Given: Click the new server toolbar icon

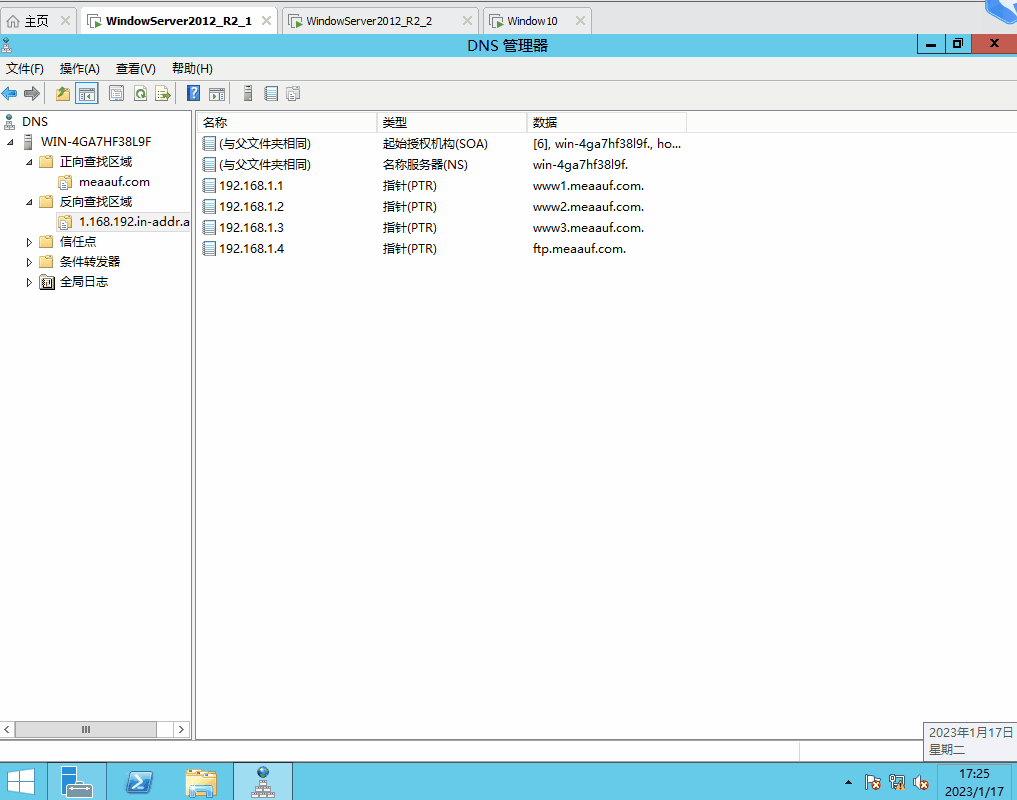Looking at the screenshot, I should (248, 93).
